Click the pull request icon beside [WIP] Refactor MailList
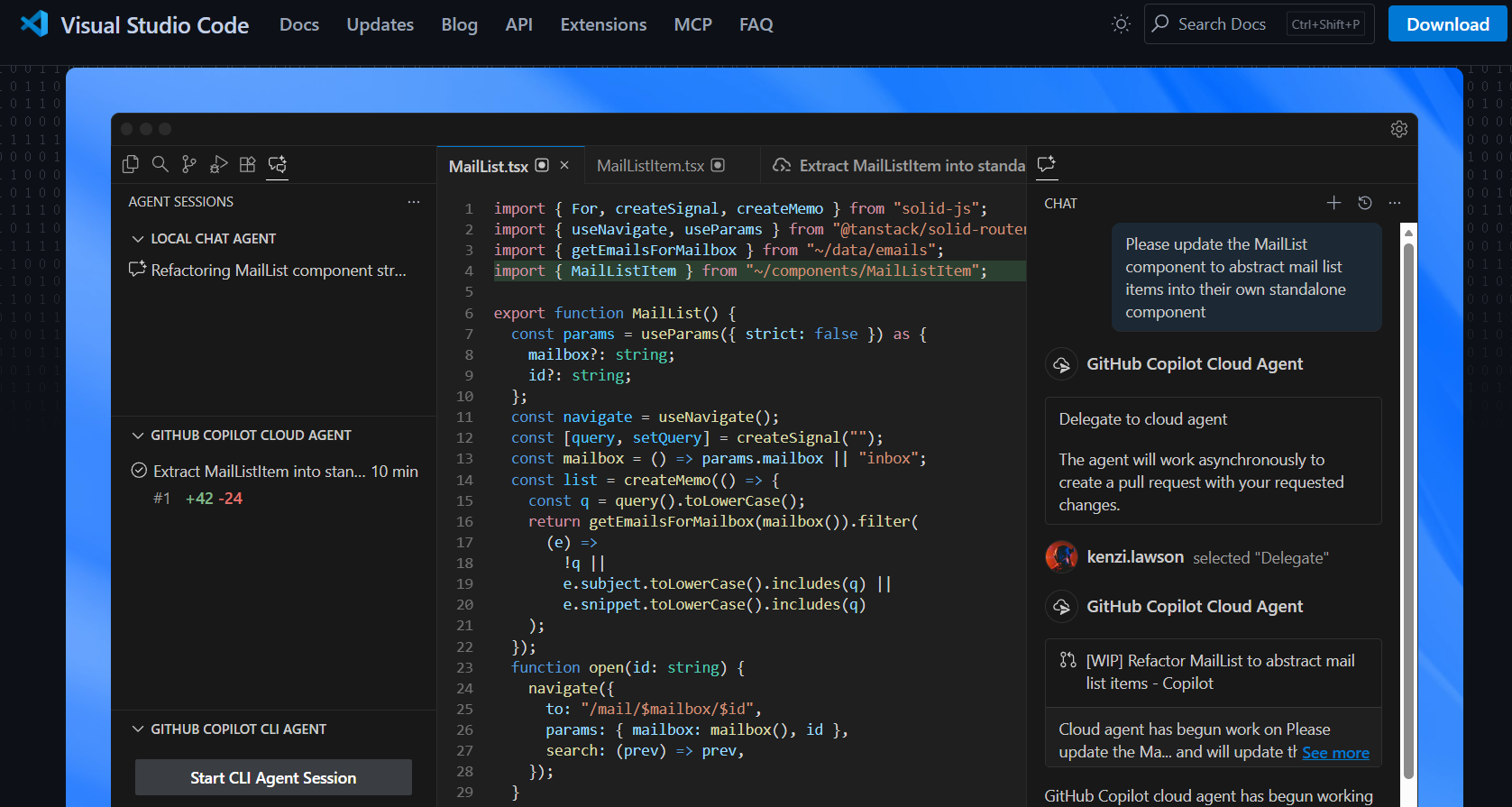The width and height of the screenshot is (1512, 807). coord(1068,660)
